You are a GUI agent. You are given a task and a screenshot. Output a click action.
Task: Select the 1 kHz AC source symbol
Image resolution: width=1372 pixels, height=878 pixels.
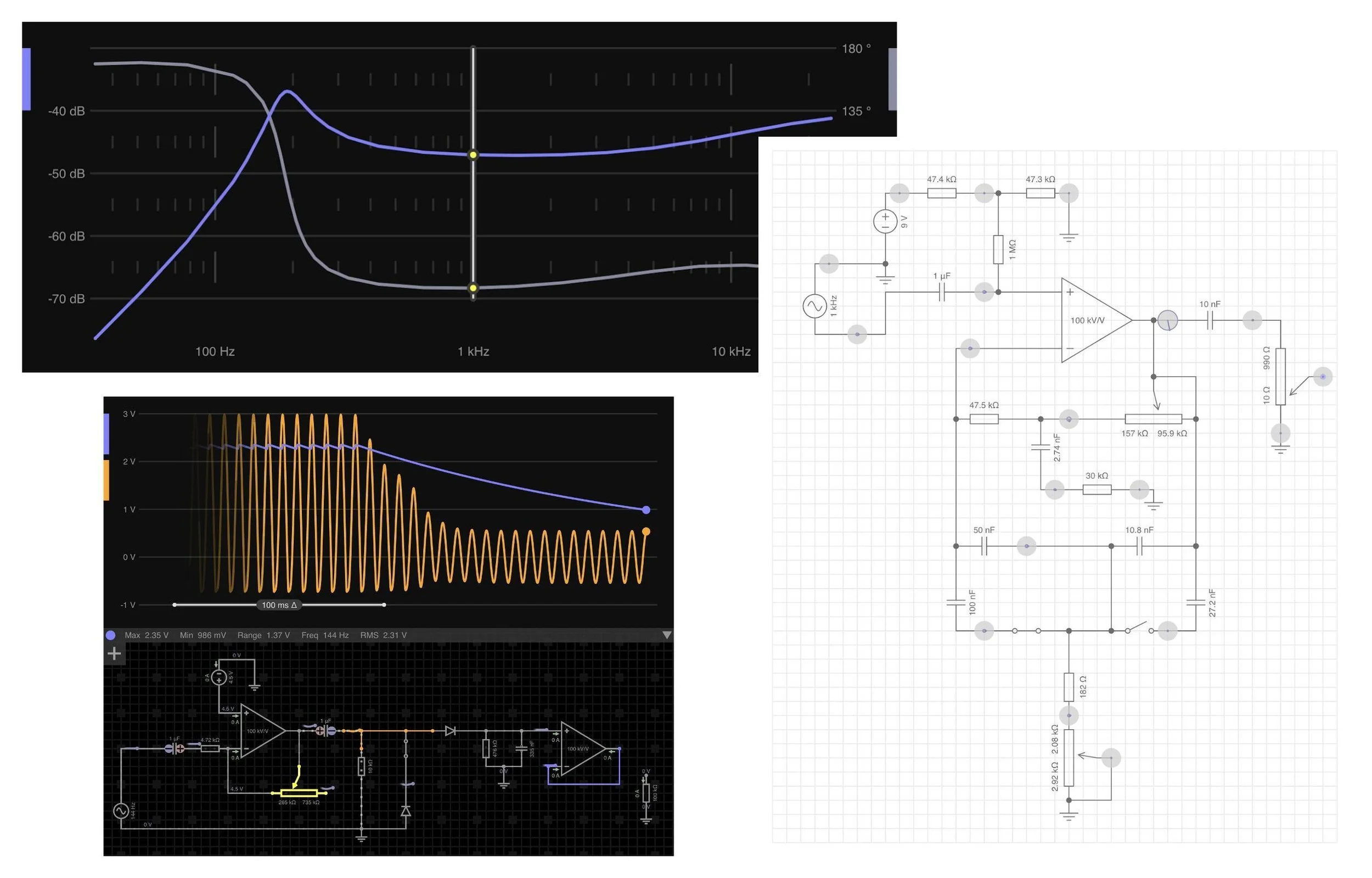tap(815, 306)
